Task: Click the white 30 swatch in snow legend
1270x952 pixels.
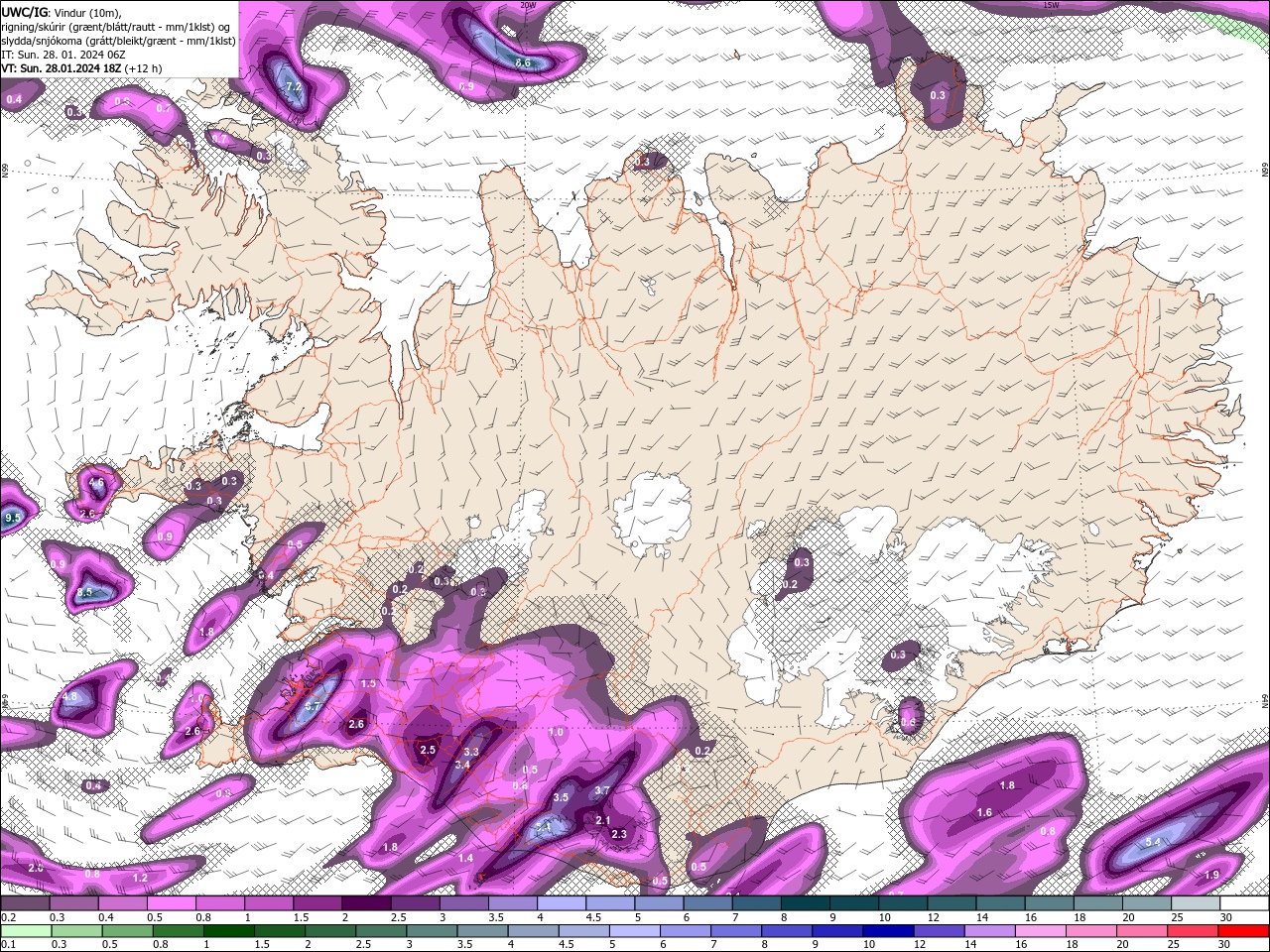Action: pos(1246,902)
